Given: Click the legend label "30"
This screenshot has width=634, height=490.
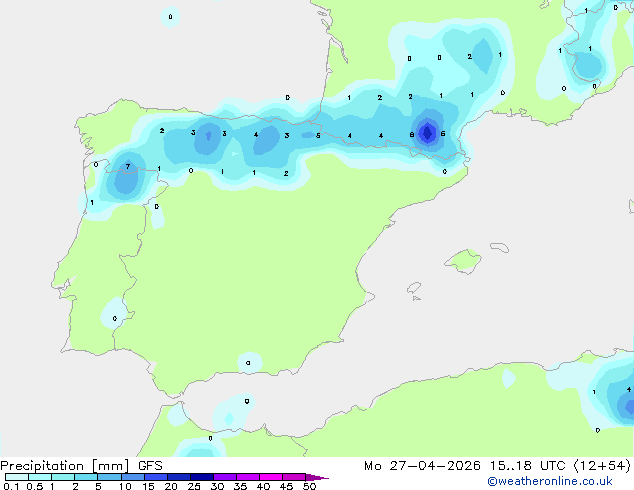Looking at the screenshot, I should click(217, 486).
